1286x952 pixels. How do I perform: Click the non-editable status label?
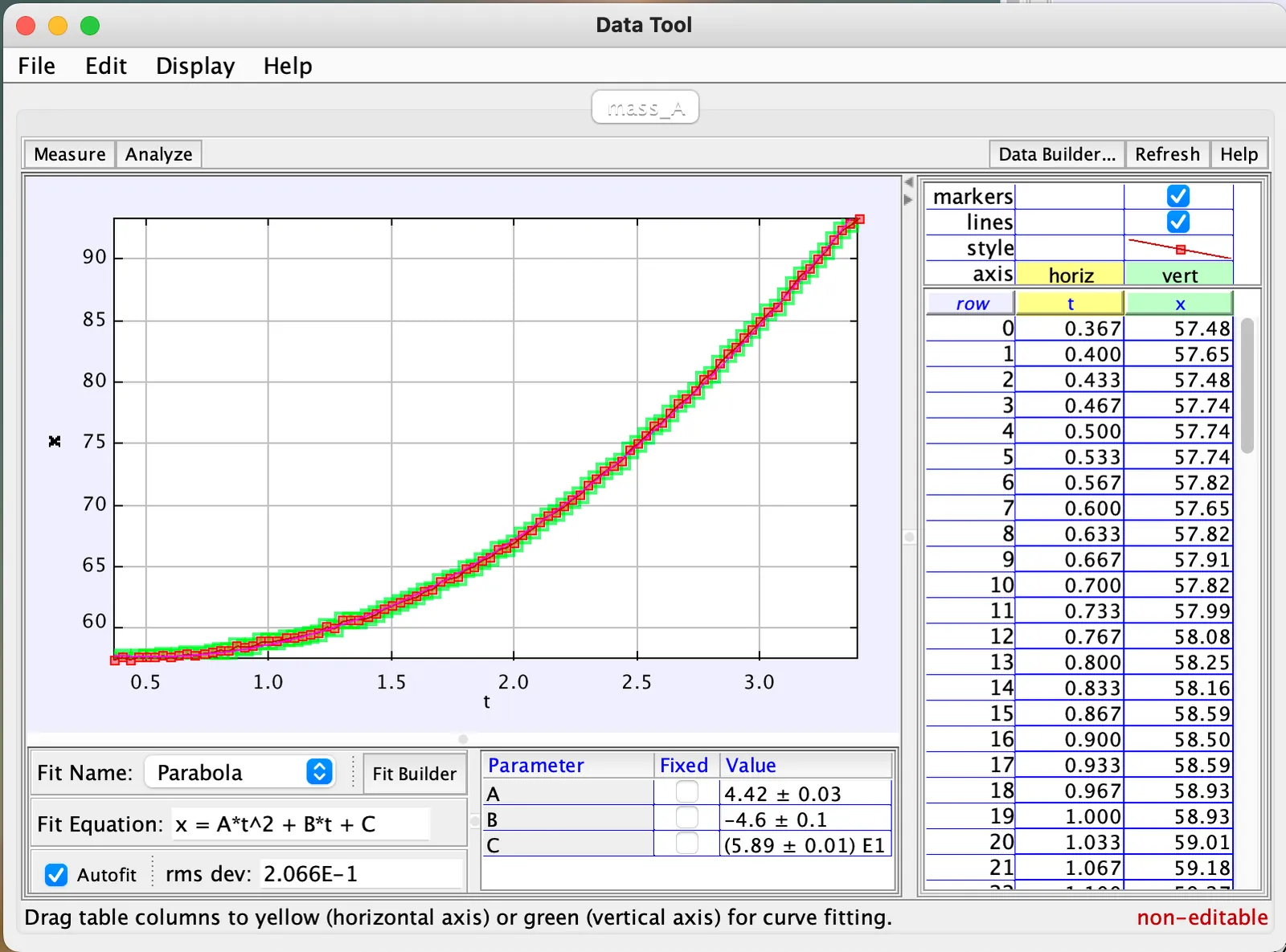pyautogui.click(x=1202, y=917)
